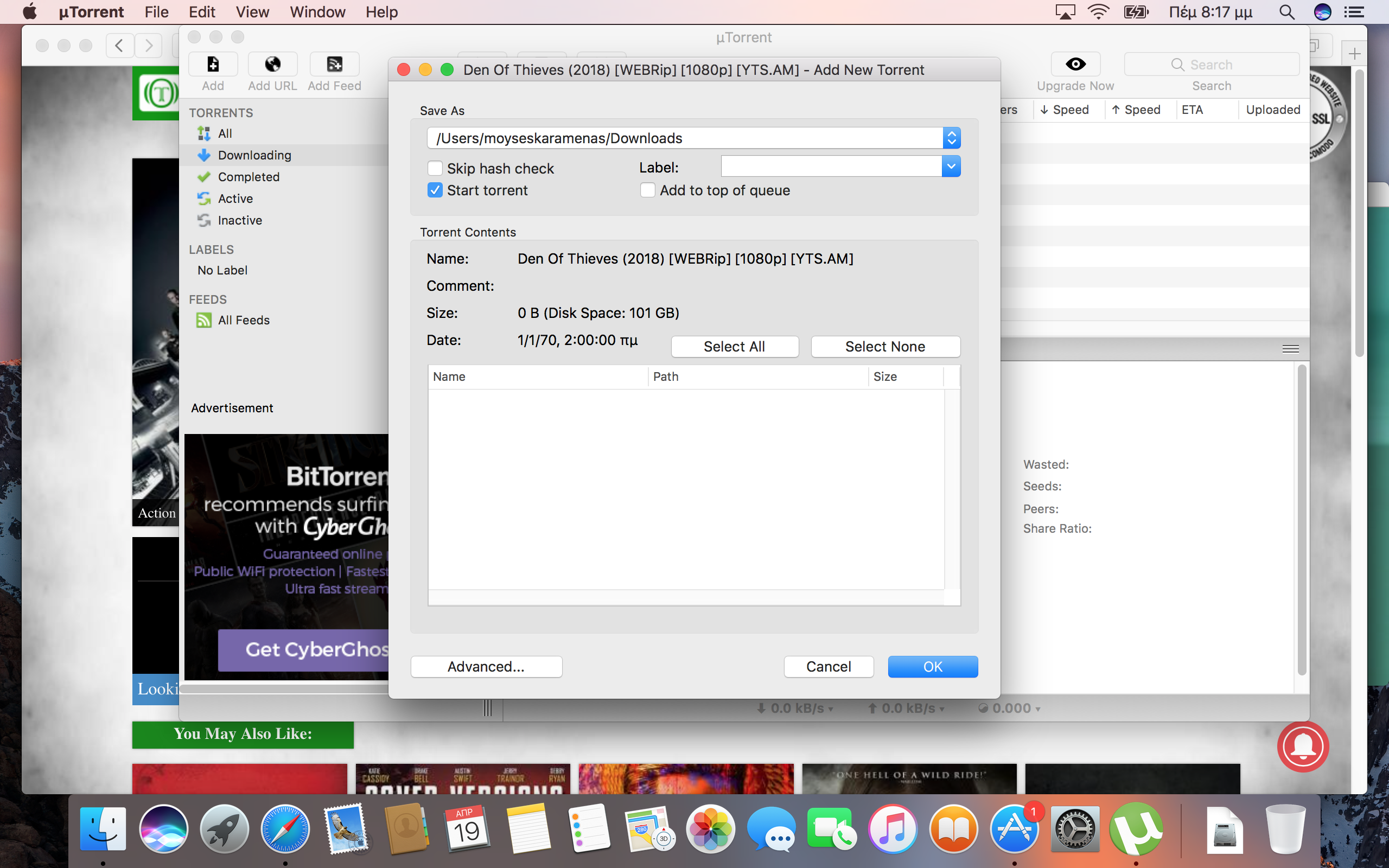Image resolution: width=1389 pixels, height=868 pixels.
Task: Sort by Uploaded column header
Action: tap(1273, 110)
